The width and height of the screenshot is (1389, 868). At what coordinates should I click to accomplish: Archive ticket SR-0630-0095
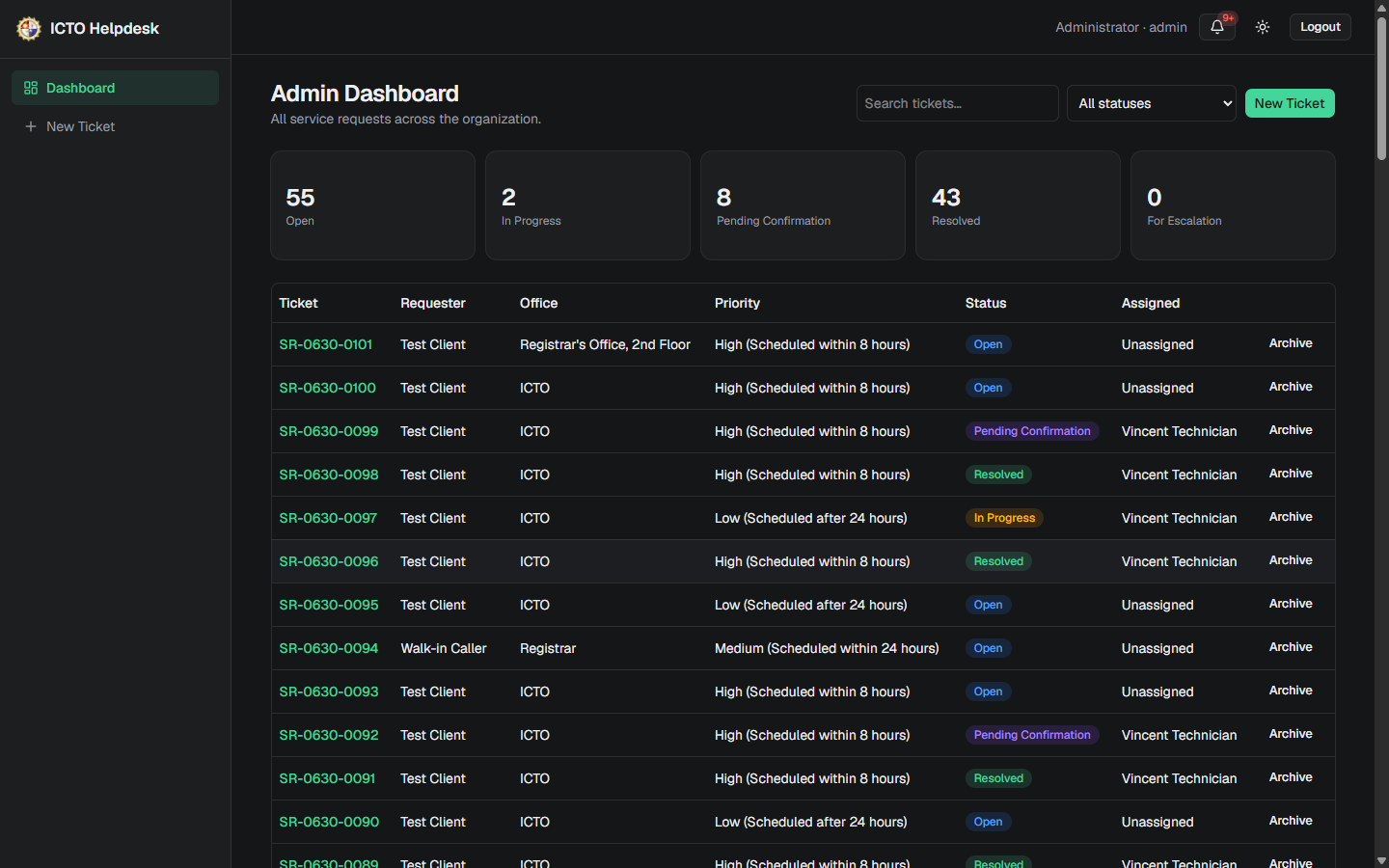pos(1291,604)
